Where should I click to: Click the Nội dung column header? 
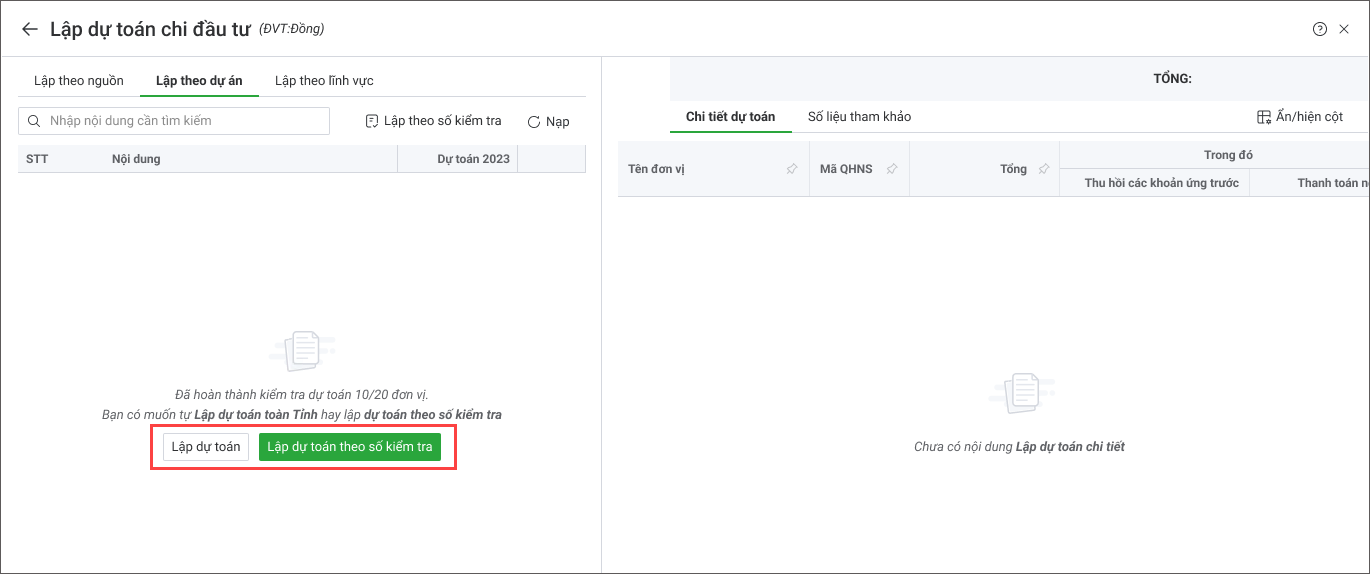pyautogui.click(x=136, y=159)
